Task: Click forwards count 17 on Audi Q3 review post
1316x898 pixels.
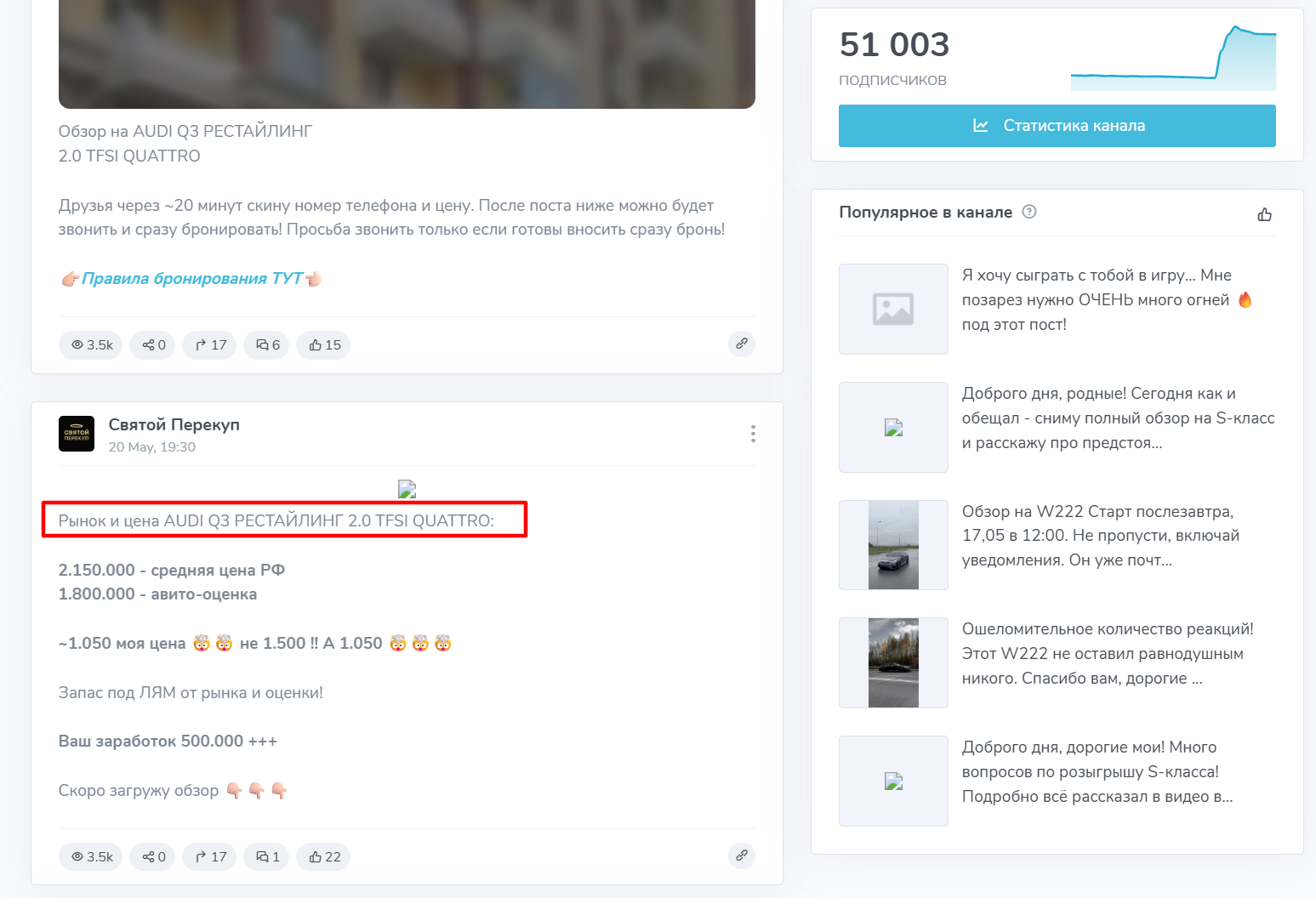Action: pos(210,344)
